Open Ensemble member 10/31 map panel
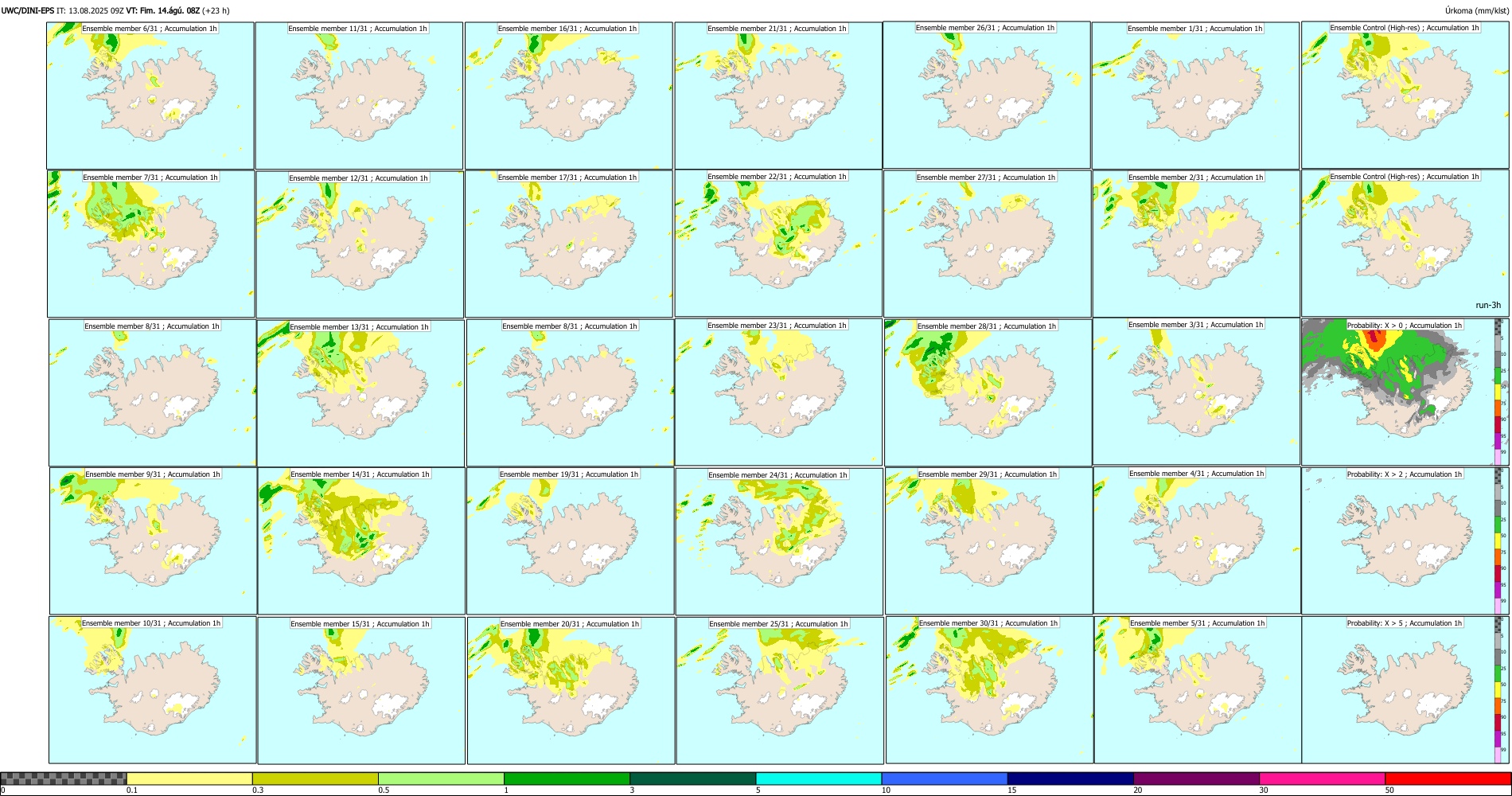The image size is (1512, 796). click(153, 690)
